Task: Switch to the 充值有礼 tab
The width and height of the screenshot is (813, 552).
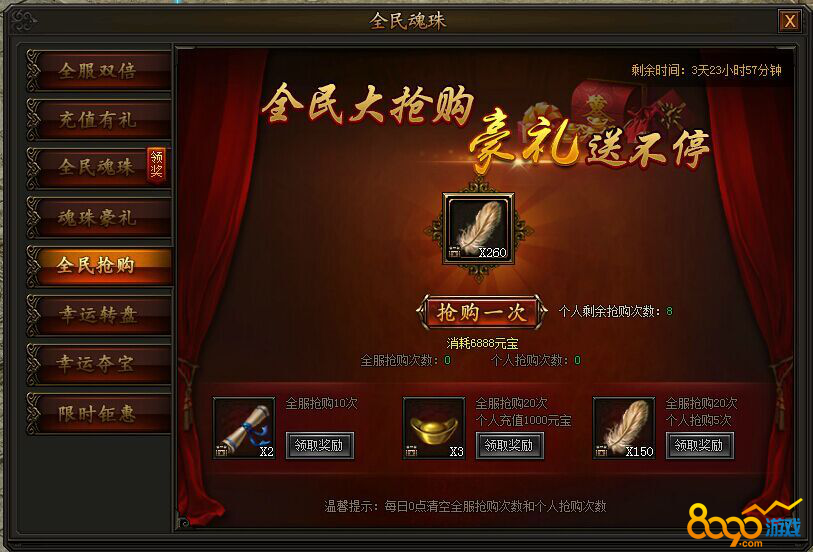Action: pos(99,120)
